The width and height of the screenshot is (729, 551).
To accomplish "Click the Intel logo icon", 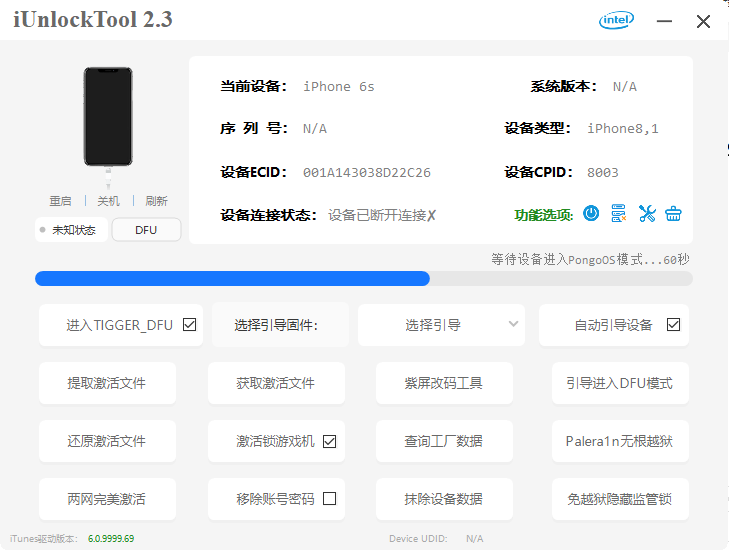I will point(616,20).
